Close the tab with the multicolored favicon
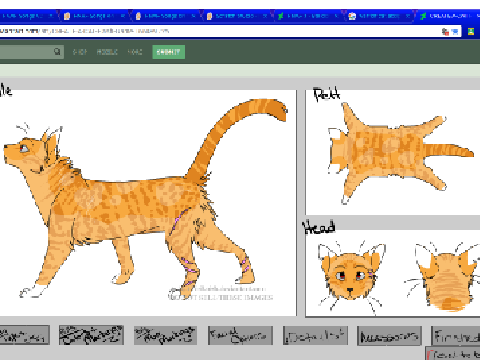 pos(408,16)
